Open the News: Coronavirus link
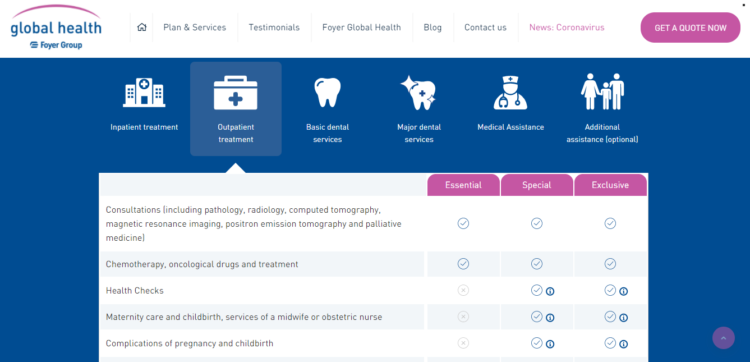The height and width of the screenshot is (362, 750). [567, 28]
